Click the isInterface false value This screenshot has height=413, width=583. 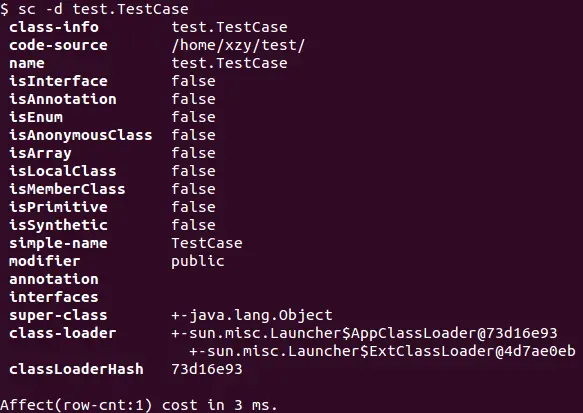(193, 81)
